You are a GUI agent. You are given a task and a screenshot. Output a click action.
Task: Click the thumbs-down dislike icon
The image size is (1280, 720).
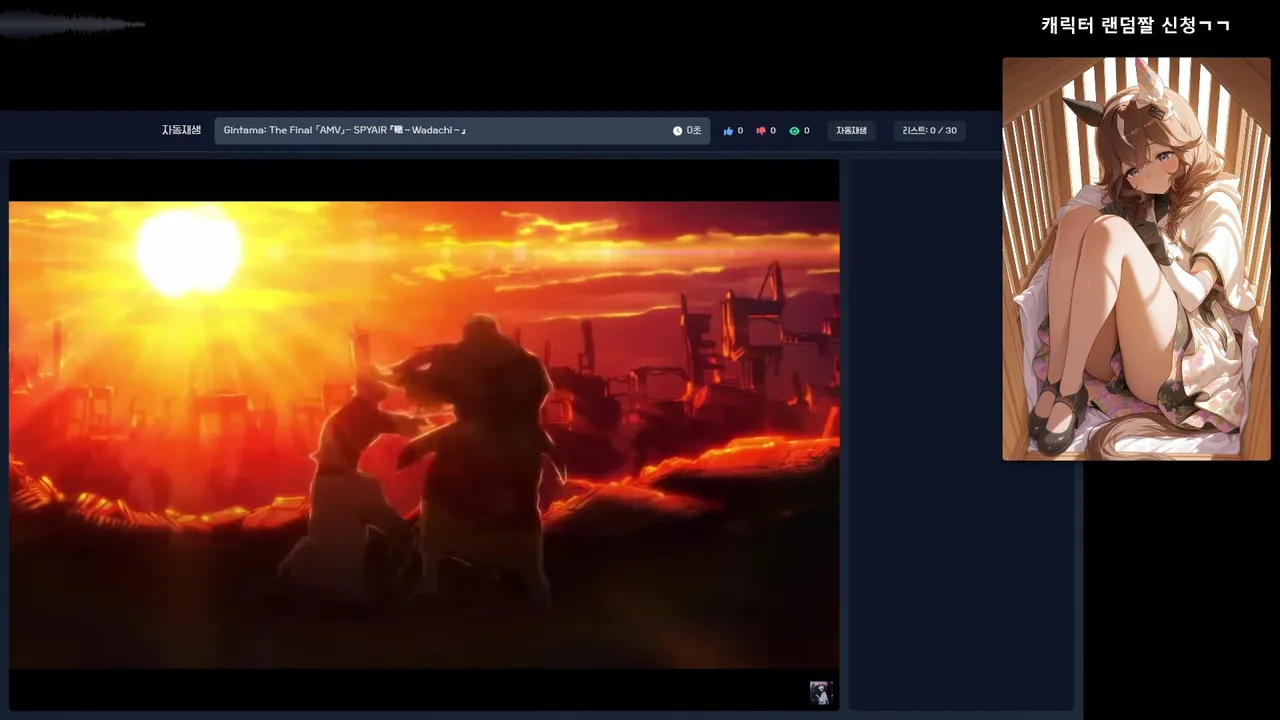click(761, 131)
